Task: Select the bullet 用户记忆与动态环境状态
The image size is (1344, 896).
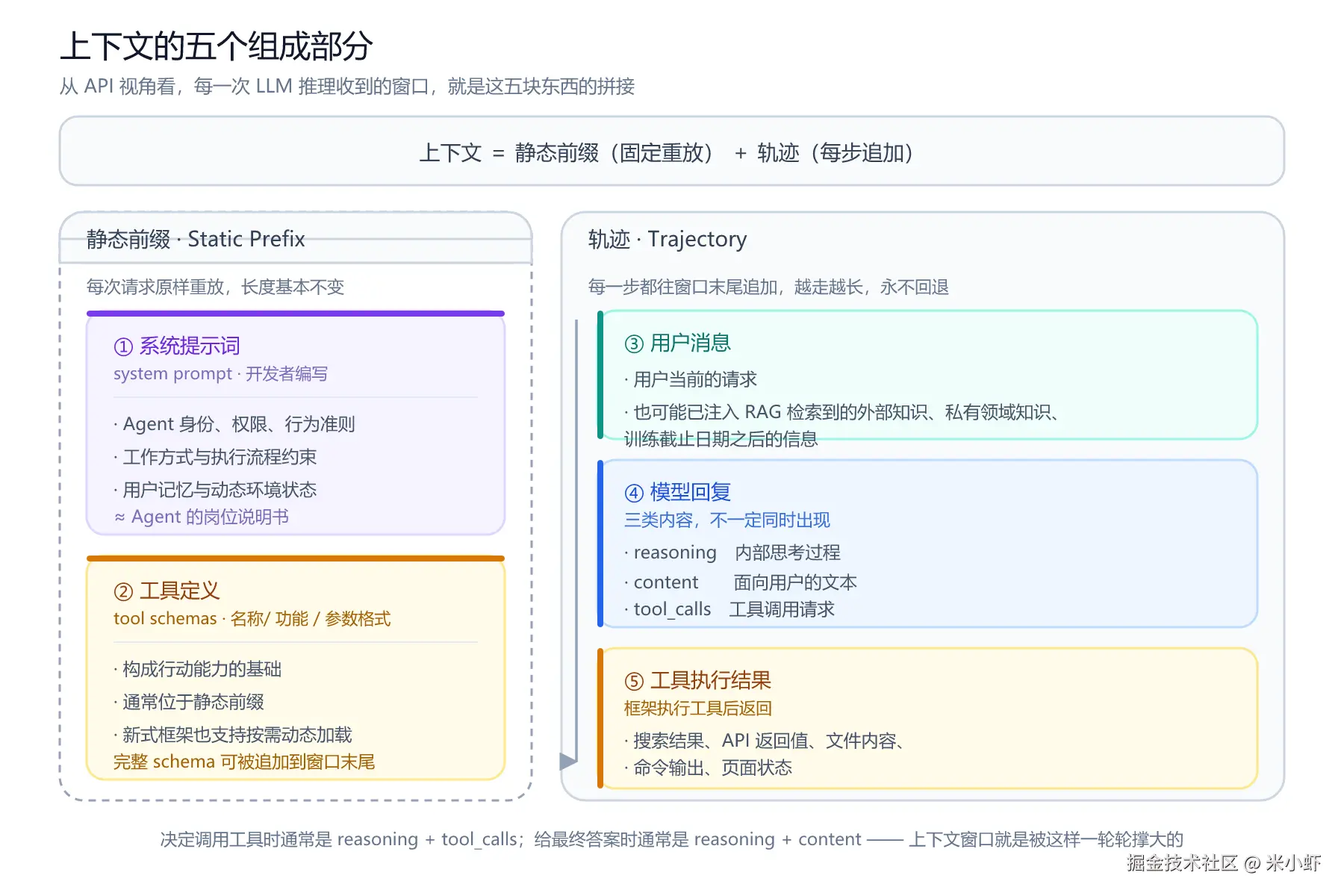Action: [215, 490]
